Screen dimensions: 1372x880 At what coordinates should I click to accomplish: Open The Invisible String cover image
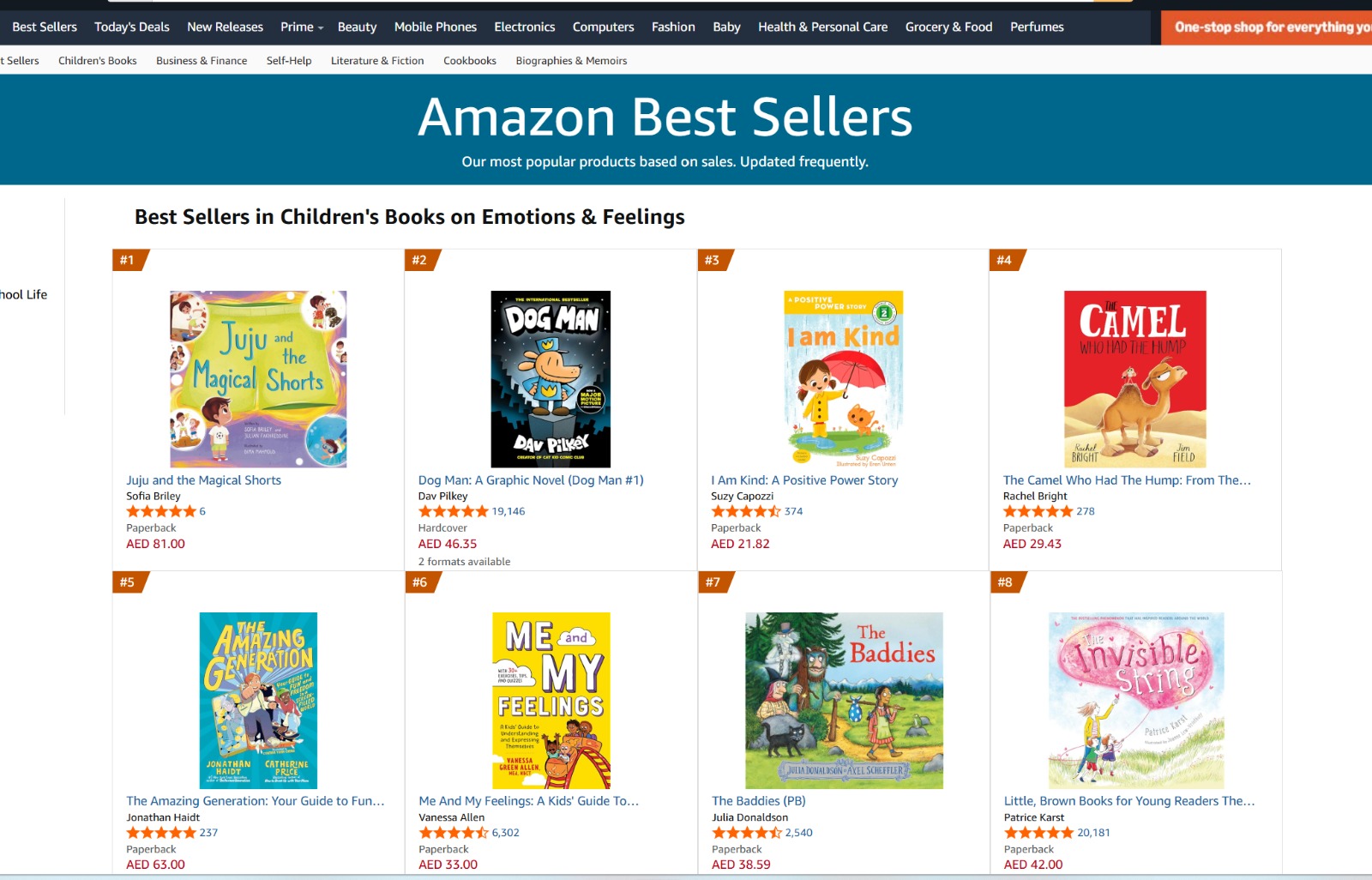[x=1136, y=700]
